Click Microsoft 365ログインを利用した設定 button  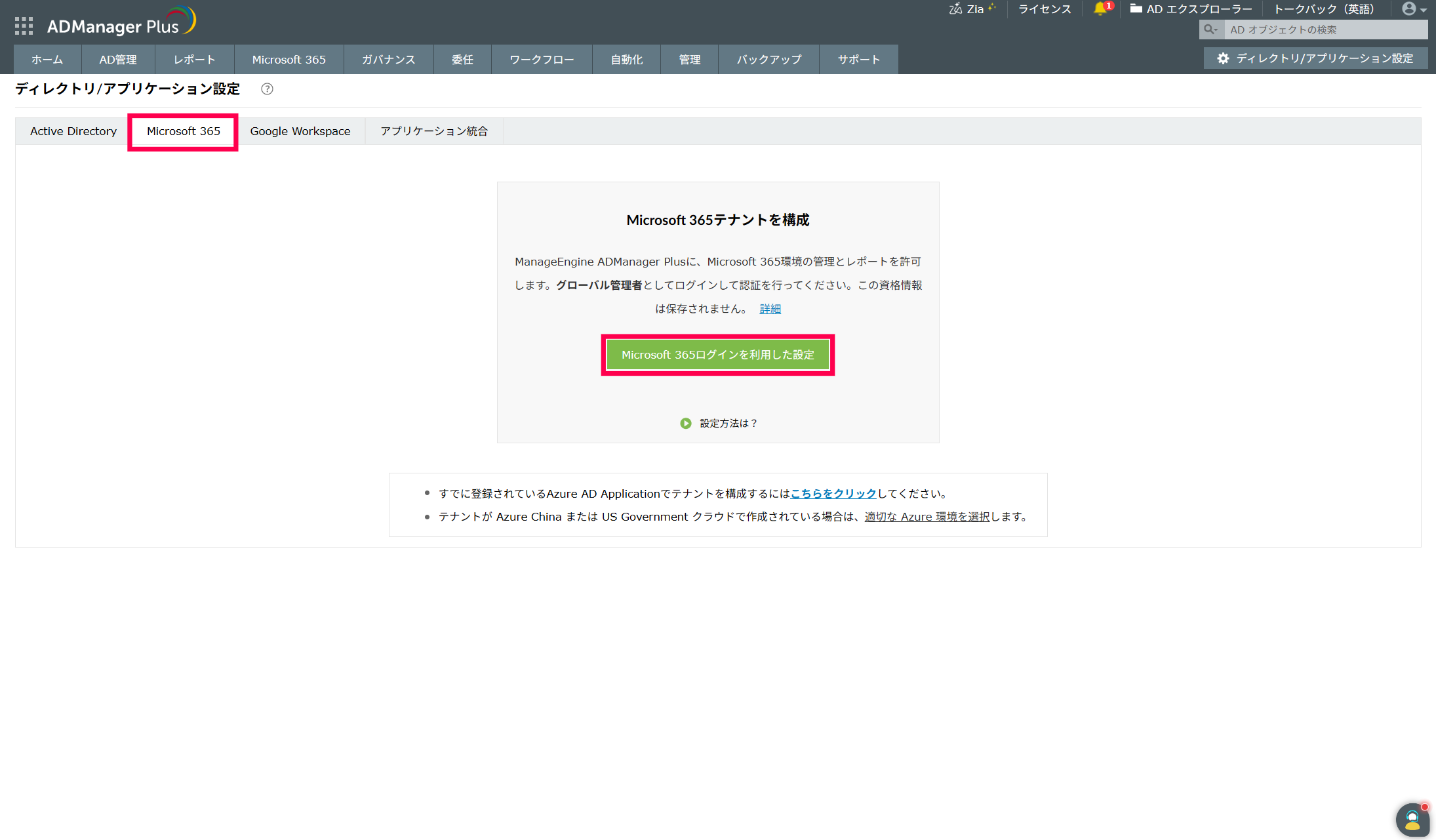click(x=717, y=355)
